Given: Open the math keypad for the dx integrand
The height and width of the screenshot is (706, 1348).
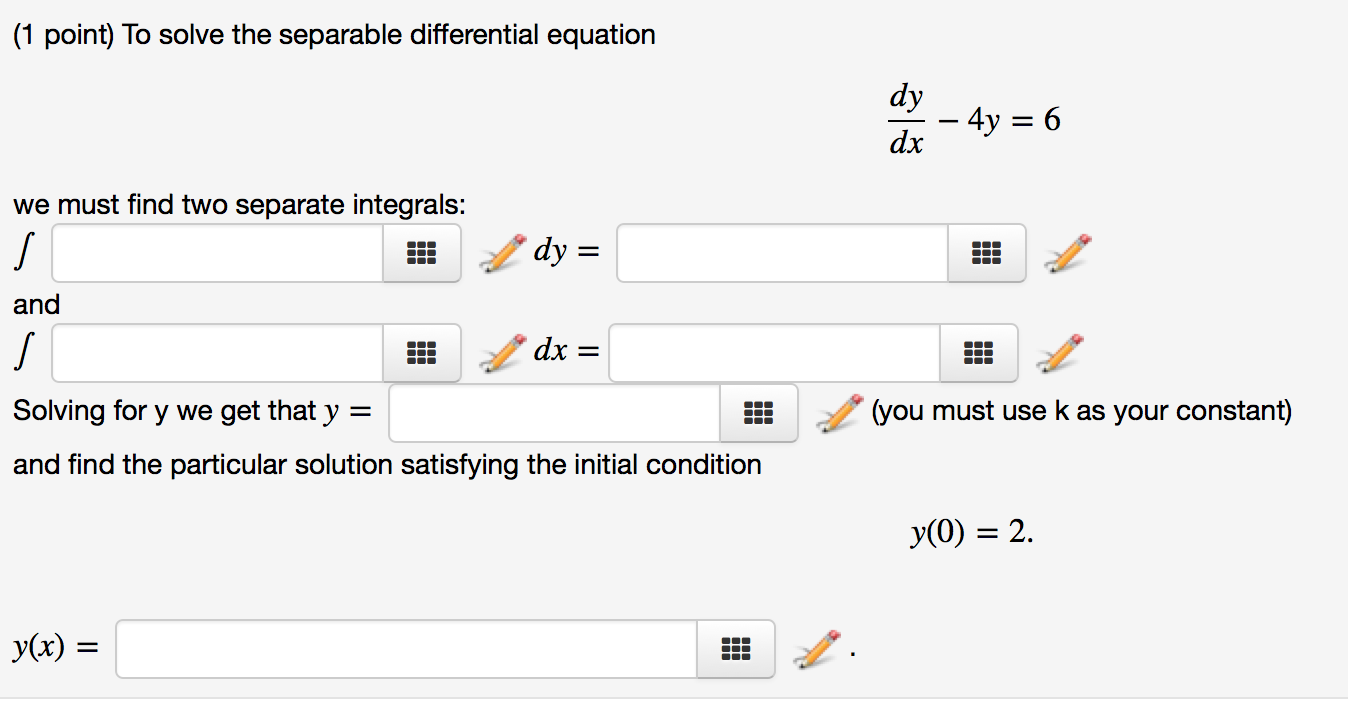Looking at the screenshot, I should [421, 353].
